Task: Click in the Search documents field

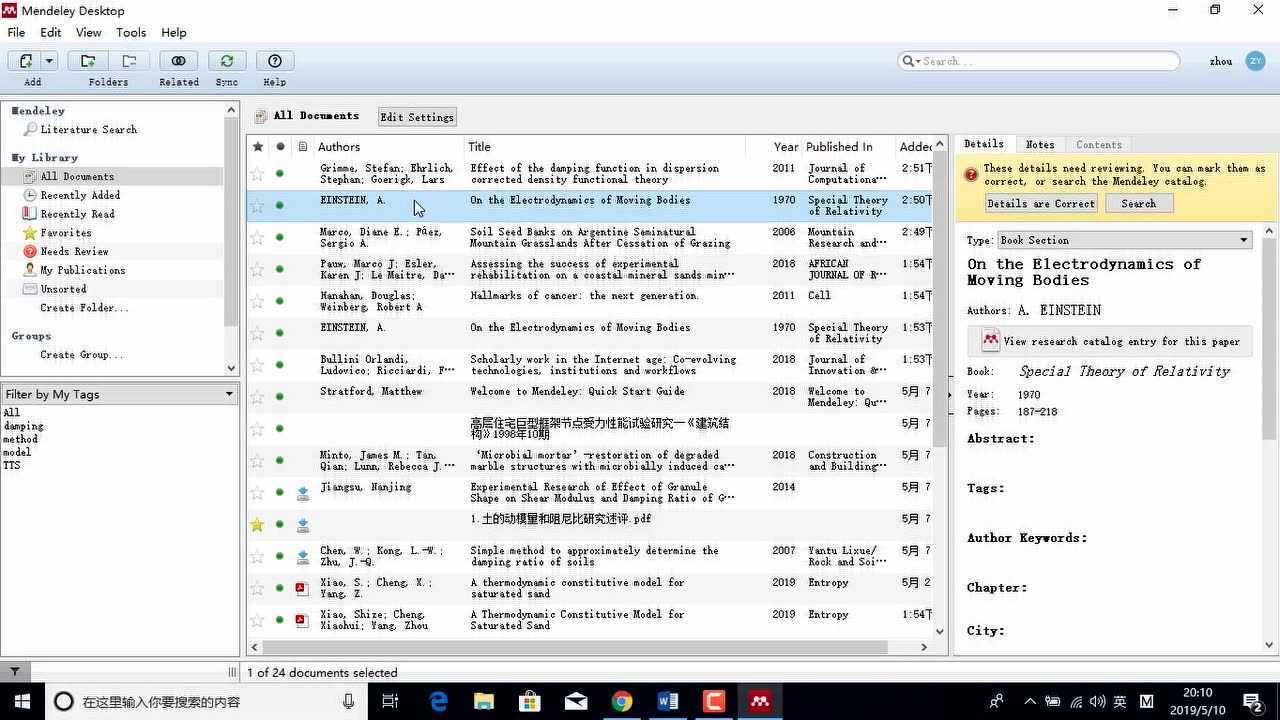Action: 1039,61
